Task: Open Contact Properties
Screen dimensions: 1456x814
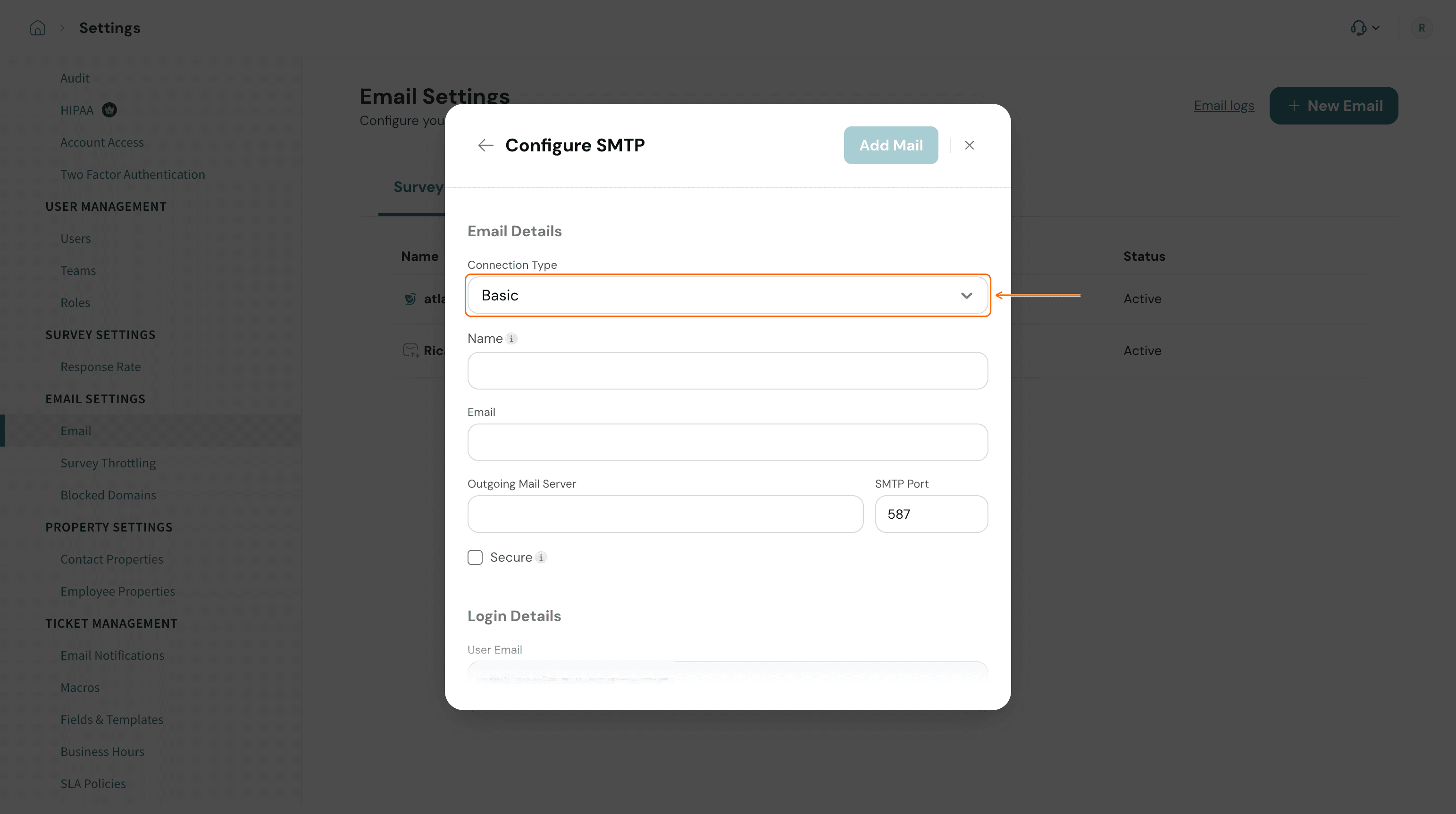Action: click(112, 559)
